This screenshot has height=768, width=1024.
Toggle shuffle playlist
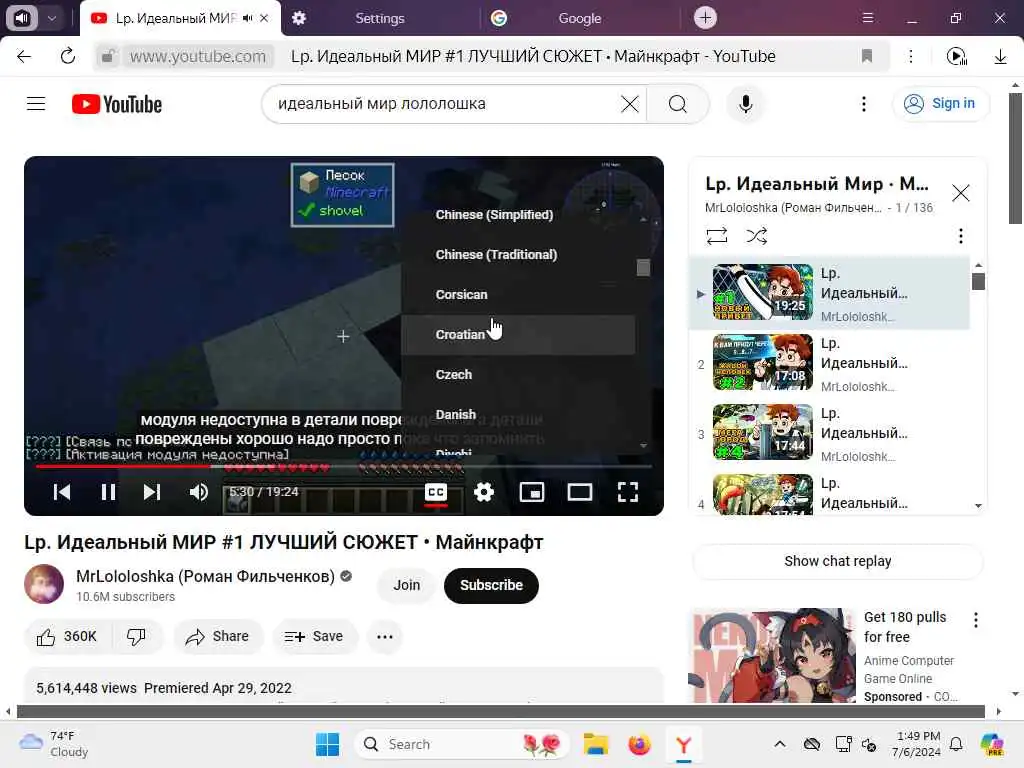(x=756, y=236)
